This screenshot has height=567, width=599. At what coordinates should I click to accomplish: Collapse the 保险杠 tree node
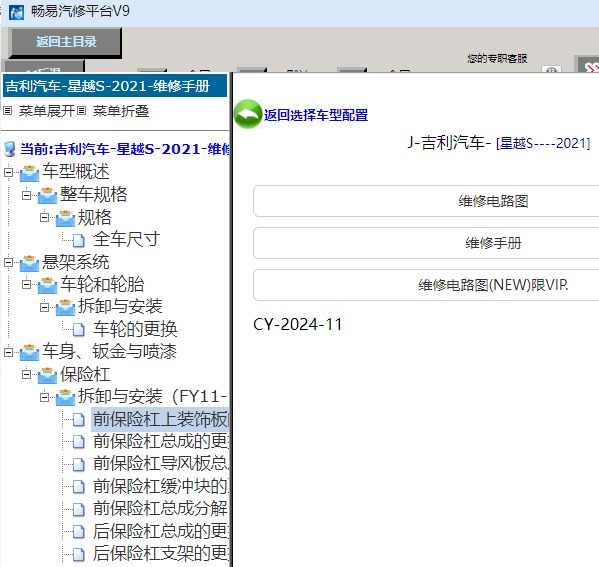coord(26,374)
